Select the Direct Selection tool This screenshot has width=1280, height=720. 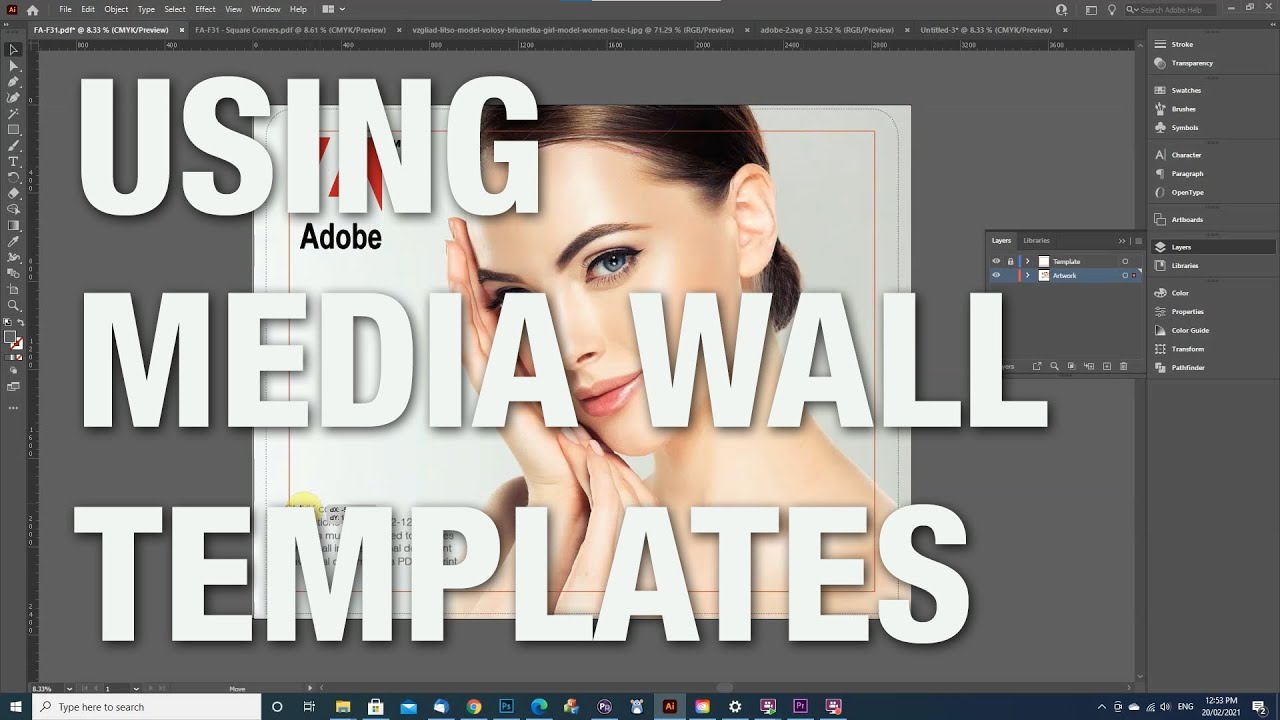pos(13,65)
